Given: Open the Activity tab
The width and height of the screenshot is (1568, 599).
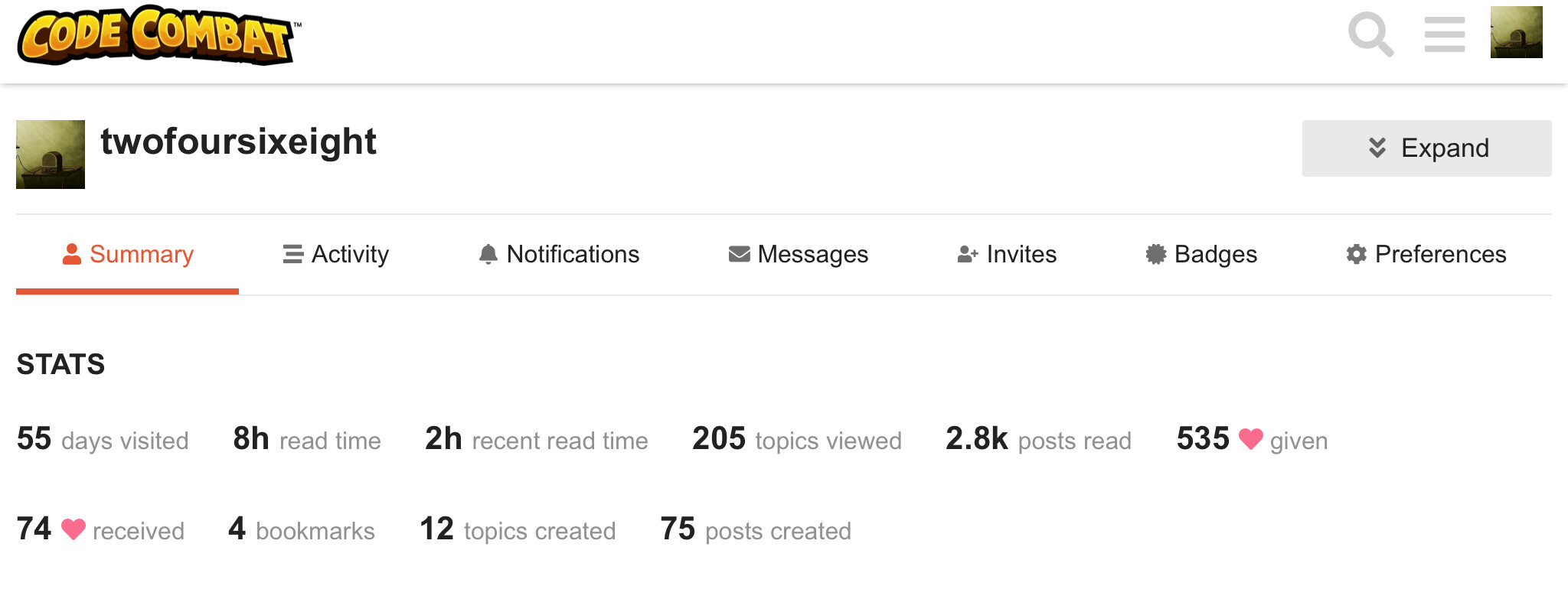Looking at the screenshot, I should [x=336, y=254].
